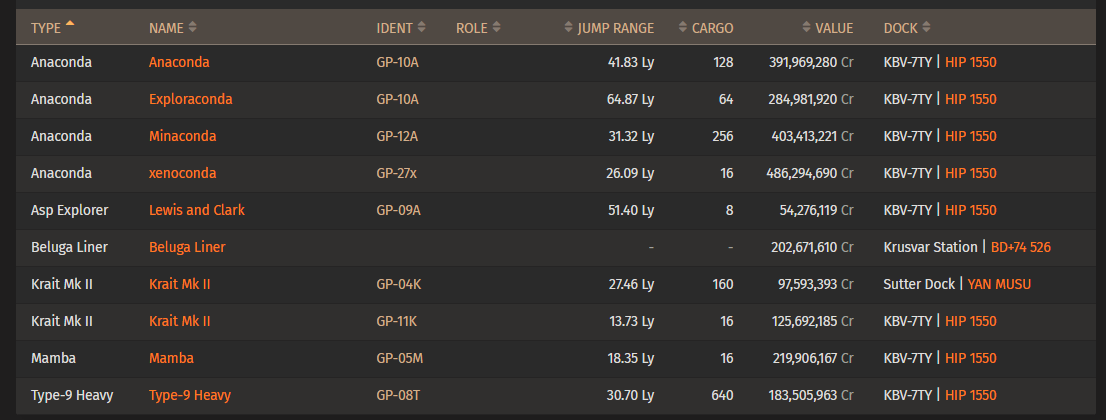1106x420 pixels.
Task: Click the TYPE column sort arrow icon
Action: pyautogui.click(x=70, y=23)
